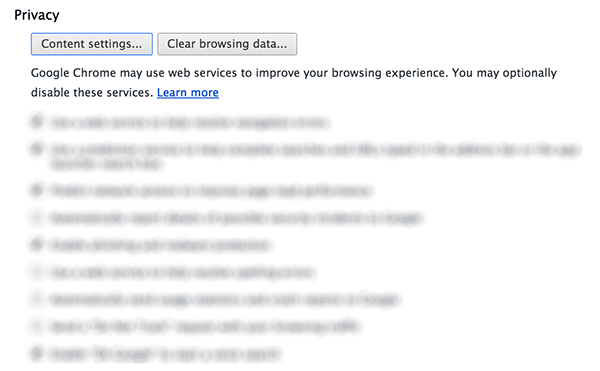Click the Privacy section heading
The width and height of the screenshot is (600, 371).
37,15
